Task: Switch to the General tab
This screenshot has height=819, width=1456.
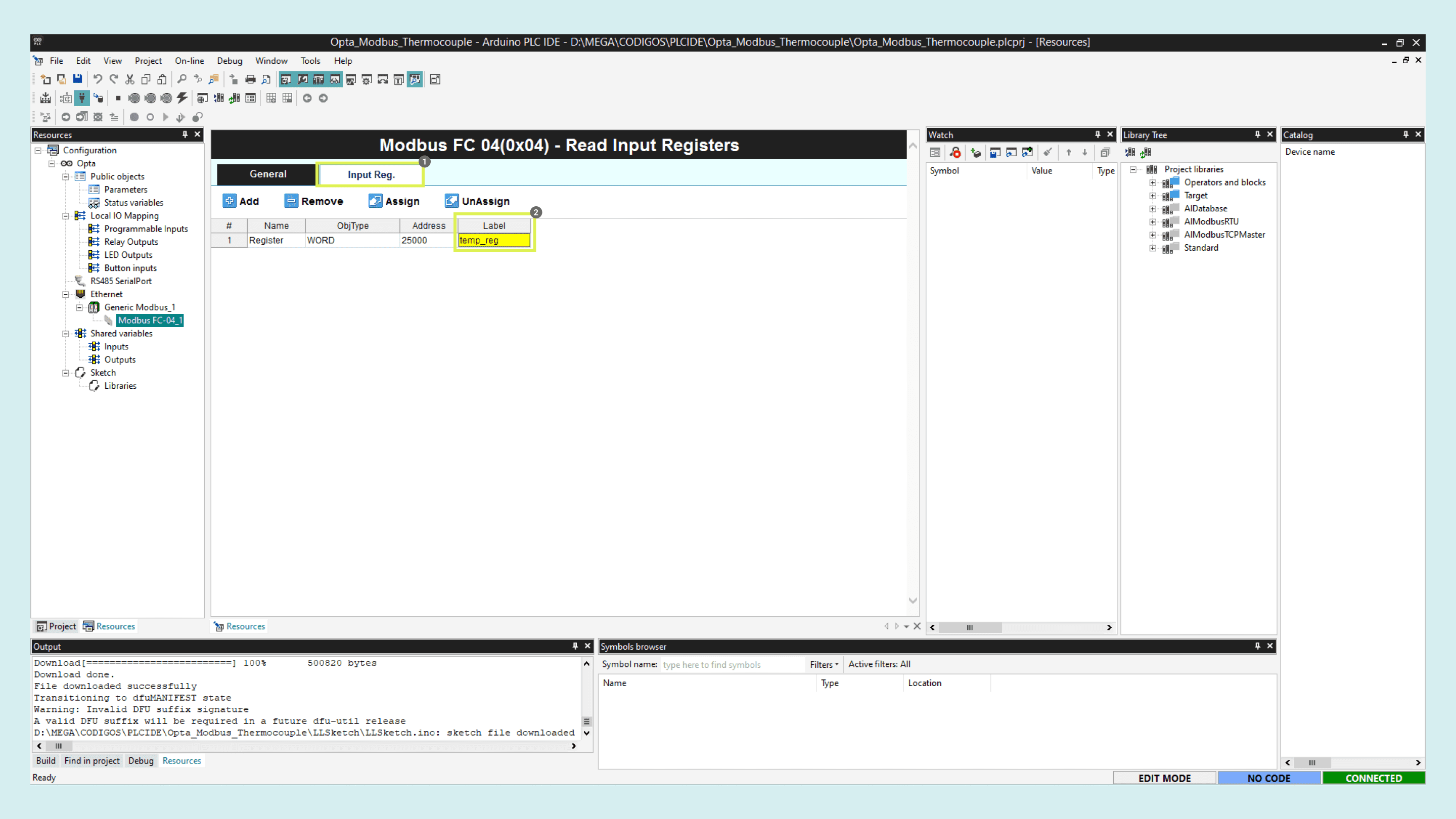Action: tap(268, 174)
